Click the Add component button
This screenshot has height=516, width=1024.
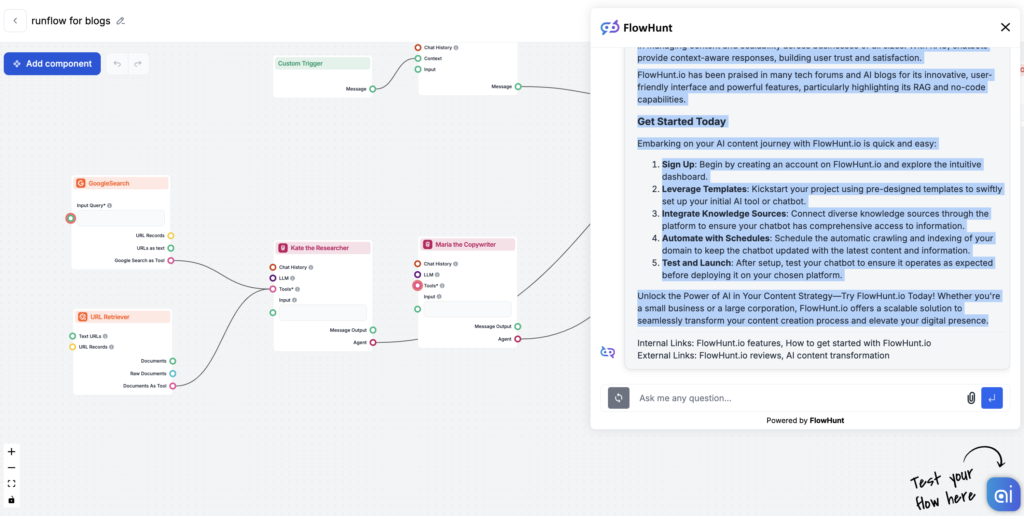[52, 64]
